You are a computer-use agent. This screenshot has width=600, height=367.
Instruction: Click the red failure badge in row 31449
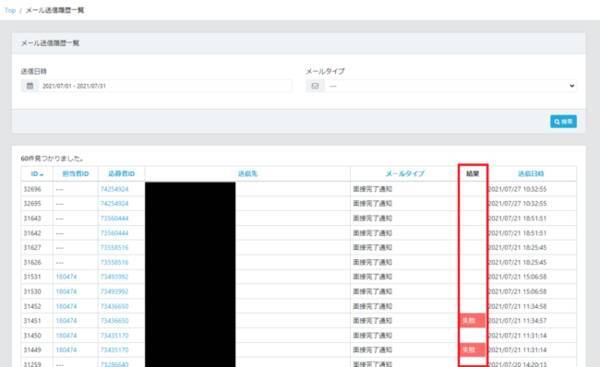(x=472, y=350)
